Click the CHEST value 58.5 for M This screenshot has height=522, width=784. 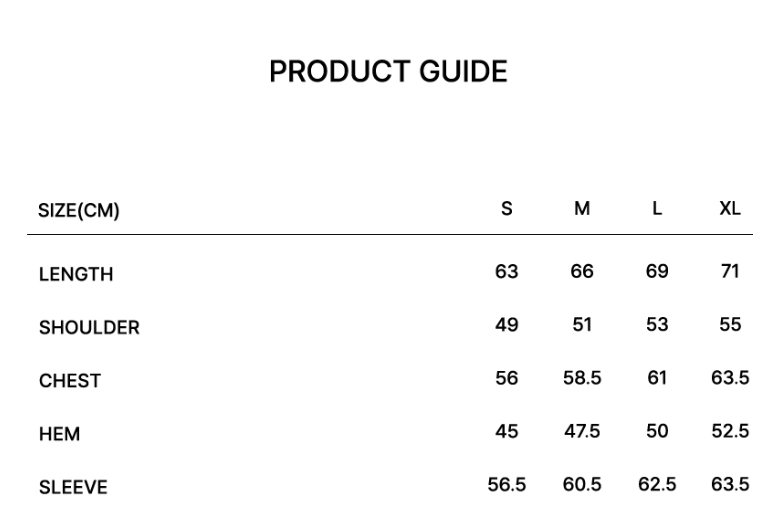tap(582, 378)
